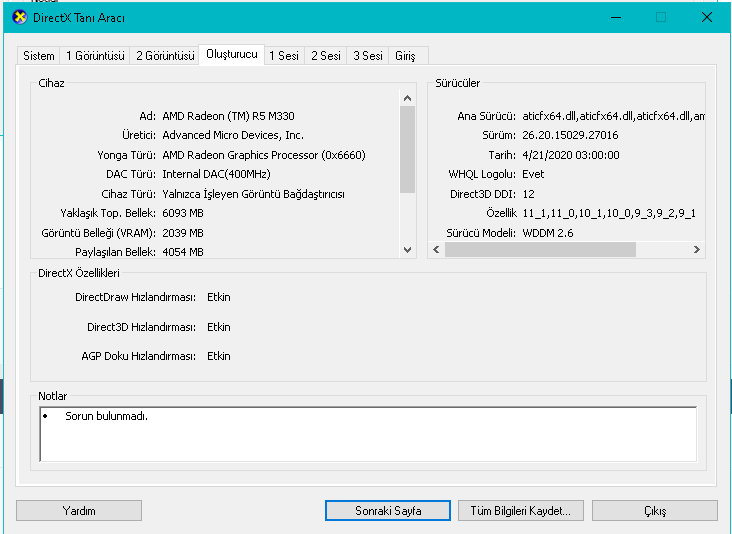Open the 2 Görüntüsü tab

point(165,56)
